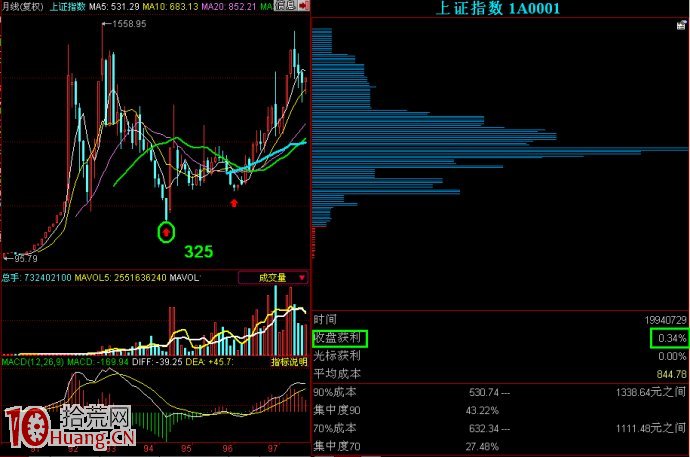The width and height of the screenshot is (690, 457).
Task: Click the 95.79 low price marker
Action: point(21,258)
